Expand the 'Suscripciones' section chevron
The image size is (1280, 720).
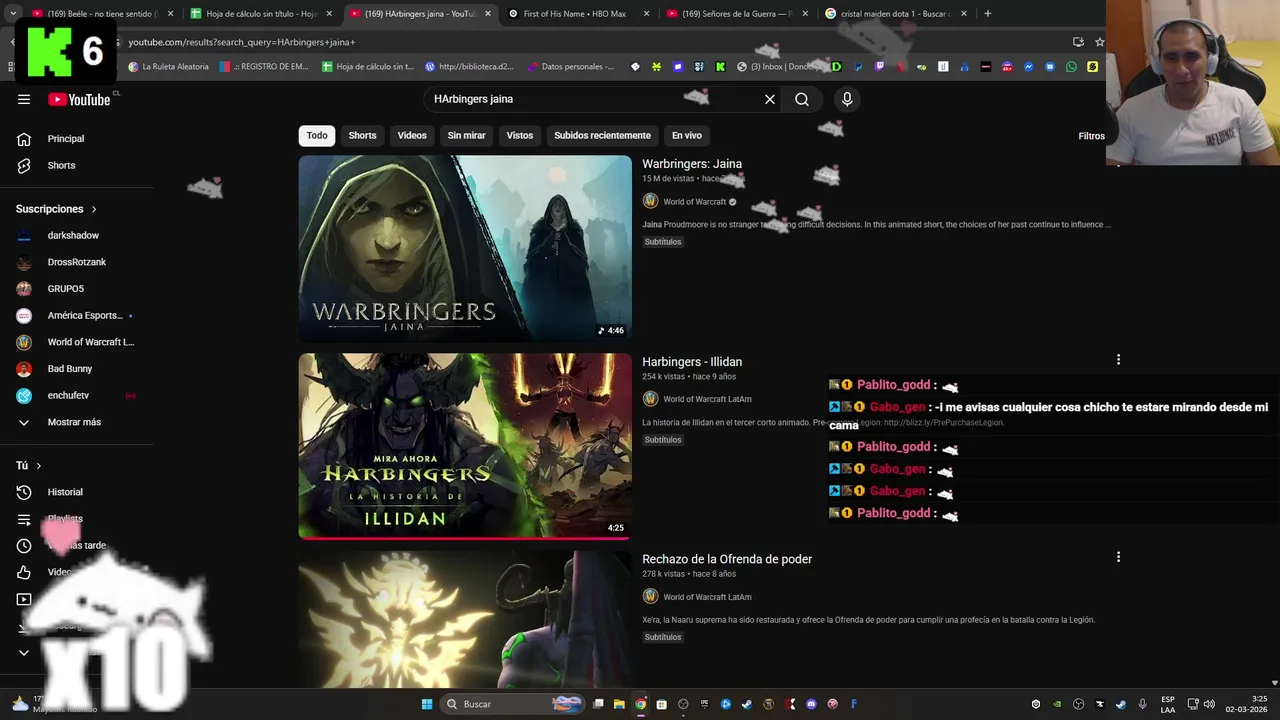point(94,209)
